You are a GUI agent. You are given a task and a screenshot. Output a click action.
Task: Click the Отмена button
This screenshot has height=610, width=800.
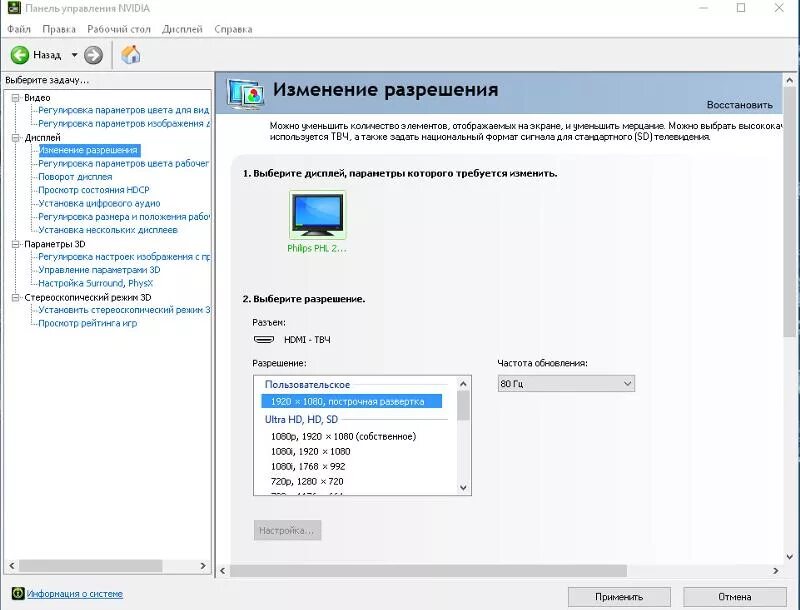click(x=735, y=597)
